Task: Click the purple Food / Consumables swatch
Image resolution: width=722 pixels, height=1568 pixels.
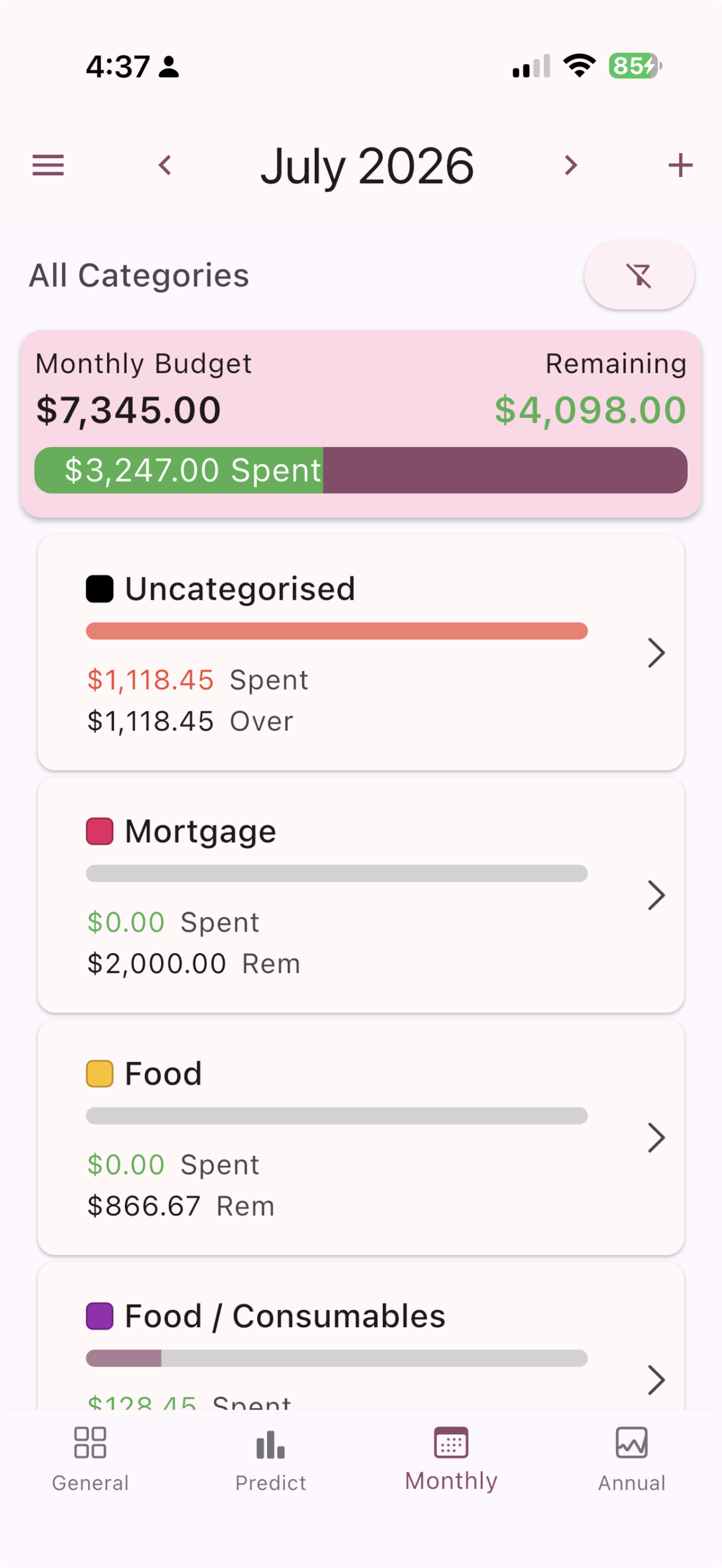Action: point(99,1316)
